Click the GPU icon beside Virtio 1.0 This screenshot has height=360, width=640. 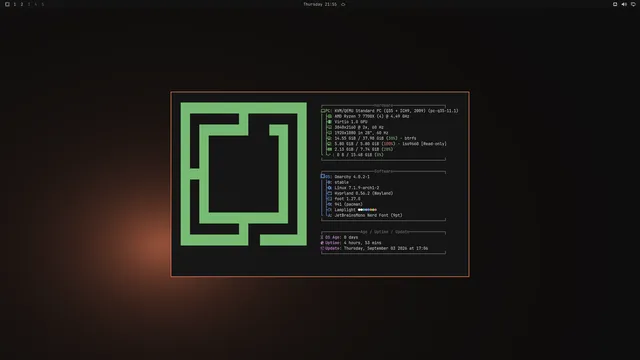tap(329, 122)
